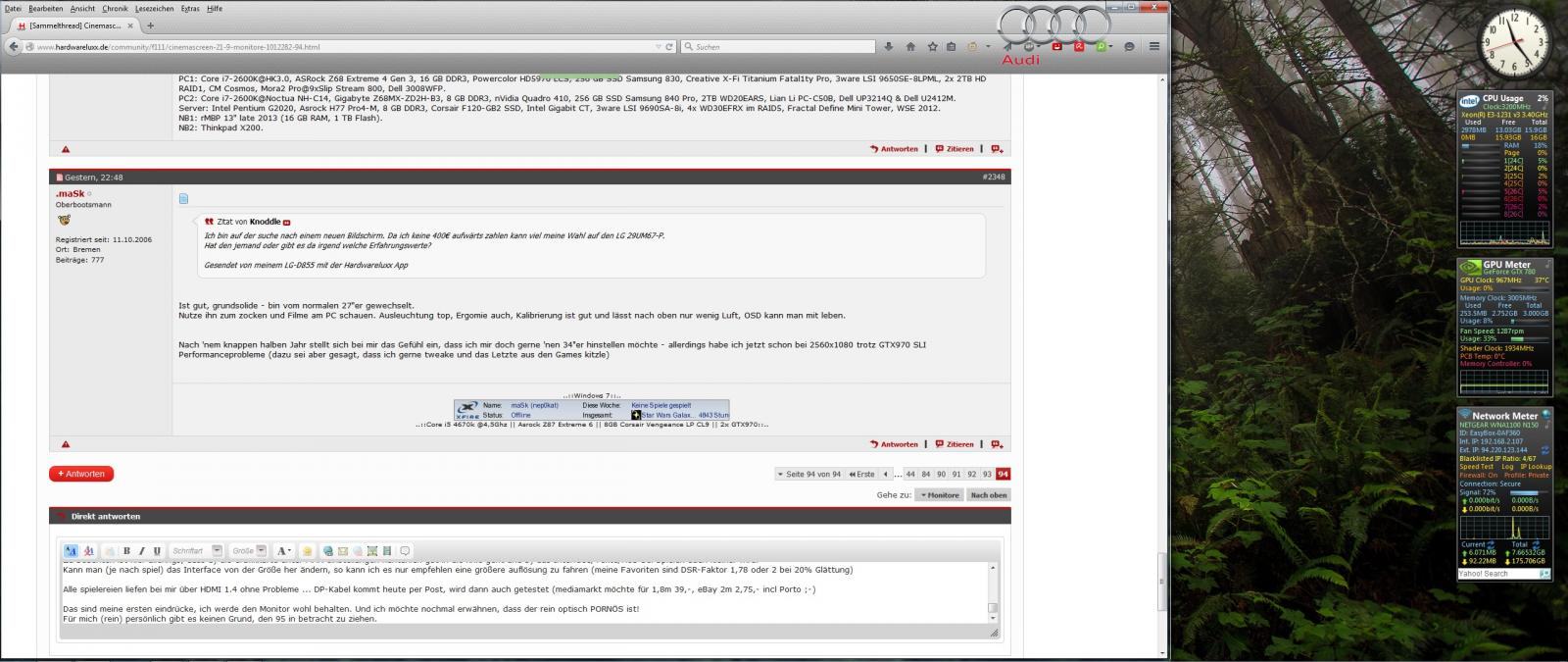Click the document icon in .maSk's post
This screenshot has height=662, width=1568.
[x=183, y=199]
